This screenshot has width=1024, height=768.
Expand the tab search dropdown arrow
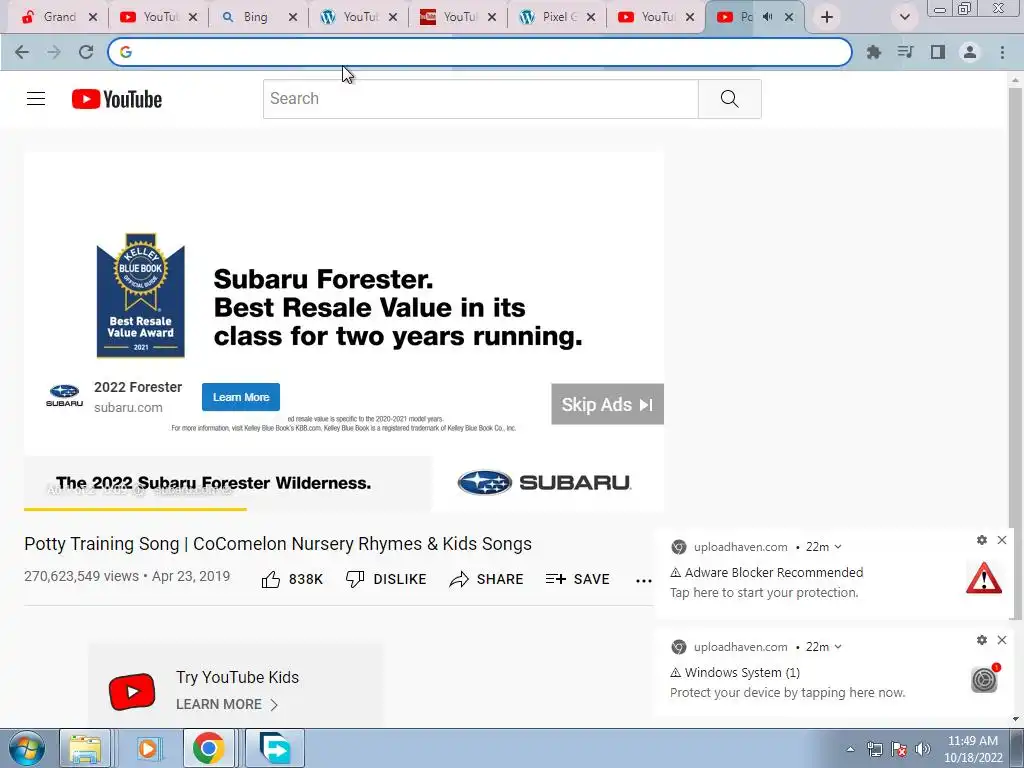click(x=904, y=17)
